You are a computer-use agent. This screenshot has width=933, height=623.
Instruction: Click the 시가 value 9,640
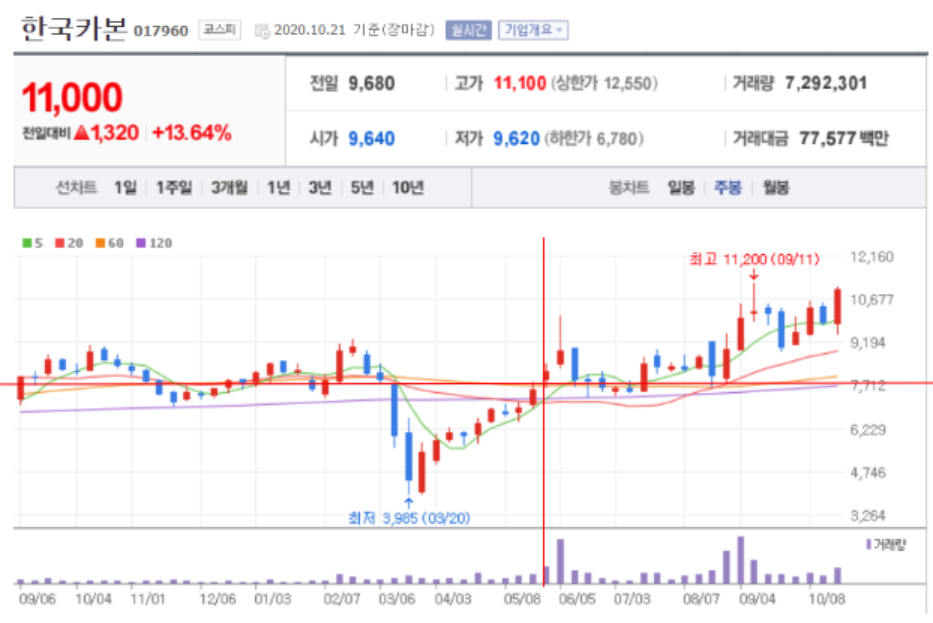[x=371, y=139]
